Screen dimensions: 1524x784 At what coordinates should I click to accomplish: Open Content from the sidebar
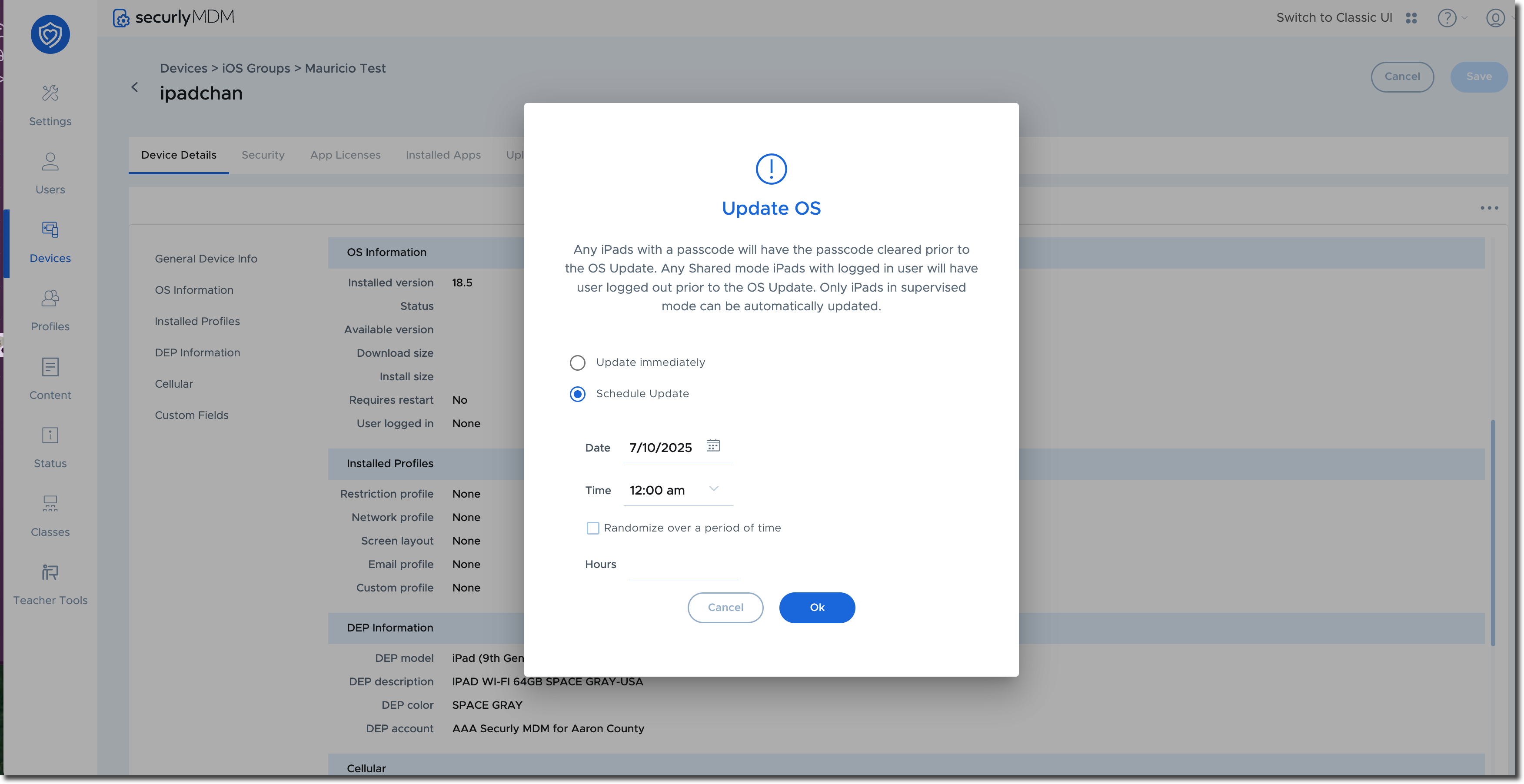50,379
